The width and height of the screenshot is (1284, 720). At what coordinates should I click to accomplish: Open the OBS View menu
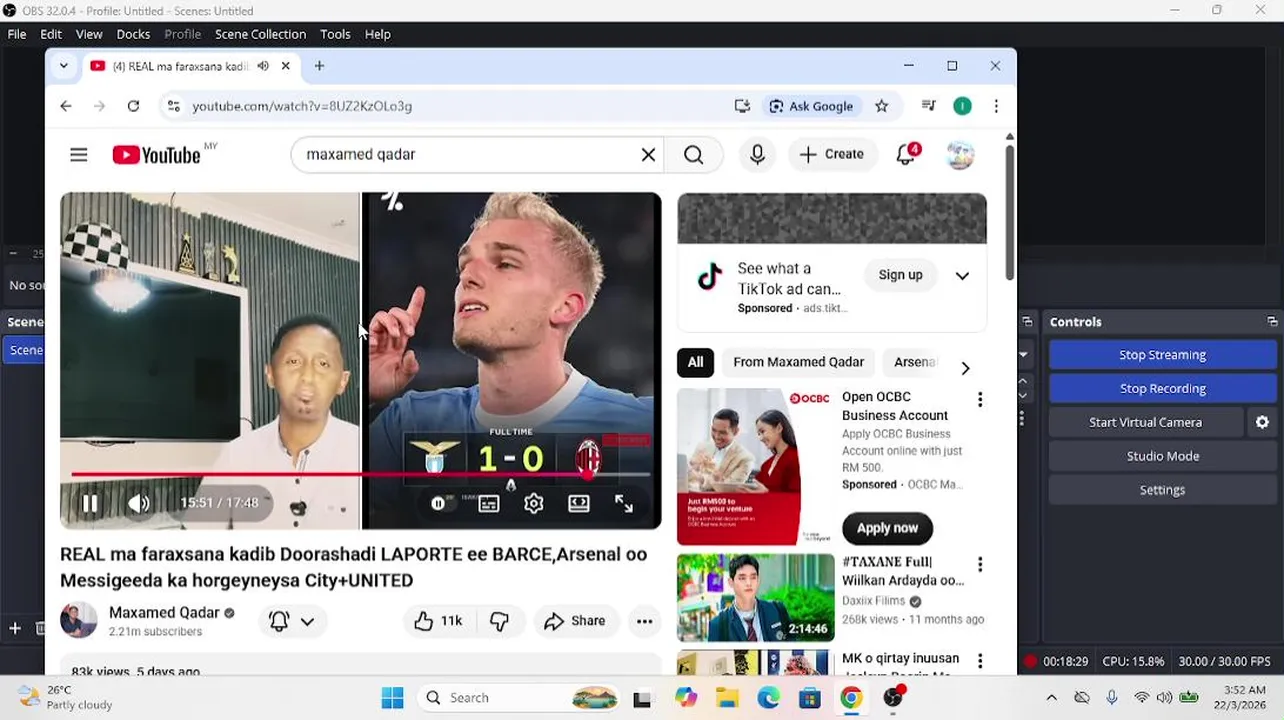(x=89, y=34)
